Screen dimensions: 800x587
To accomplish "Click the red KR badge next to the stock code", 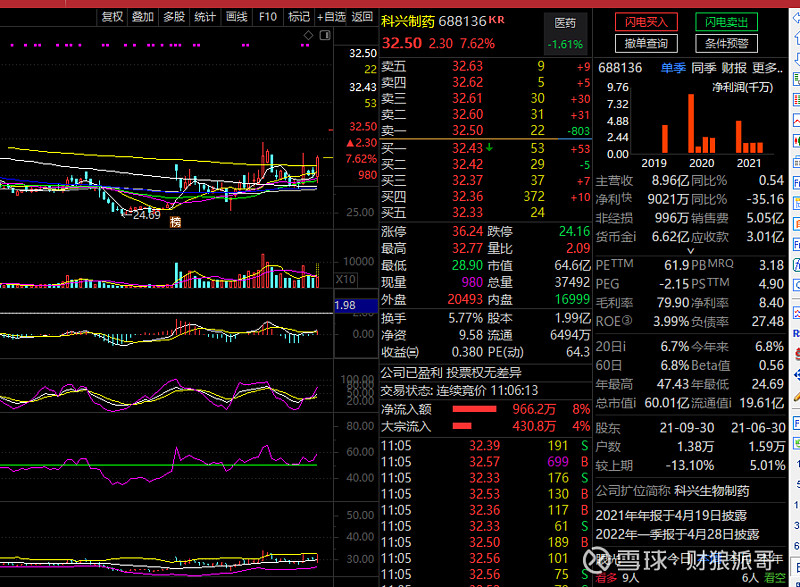I will point(496,19).
